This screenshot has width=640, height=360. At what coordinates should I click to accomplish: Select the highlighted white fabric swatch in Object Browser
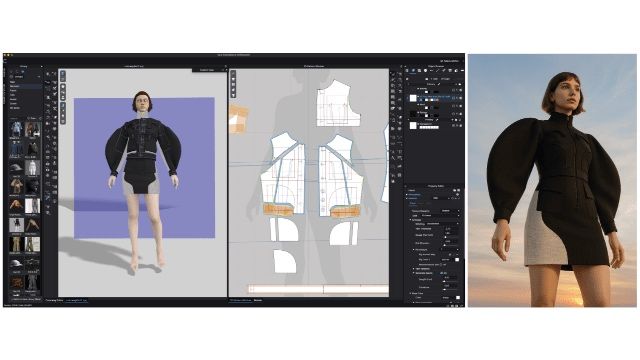pyautogui.click(x=413, y=98)
